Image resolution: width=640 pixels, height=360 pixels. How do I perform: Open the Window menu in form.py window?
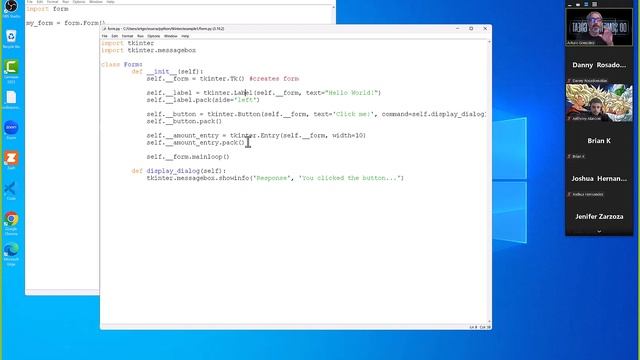tap(171, 36)
